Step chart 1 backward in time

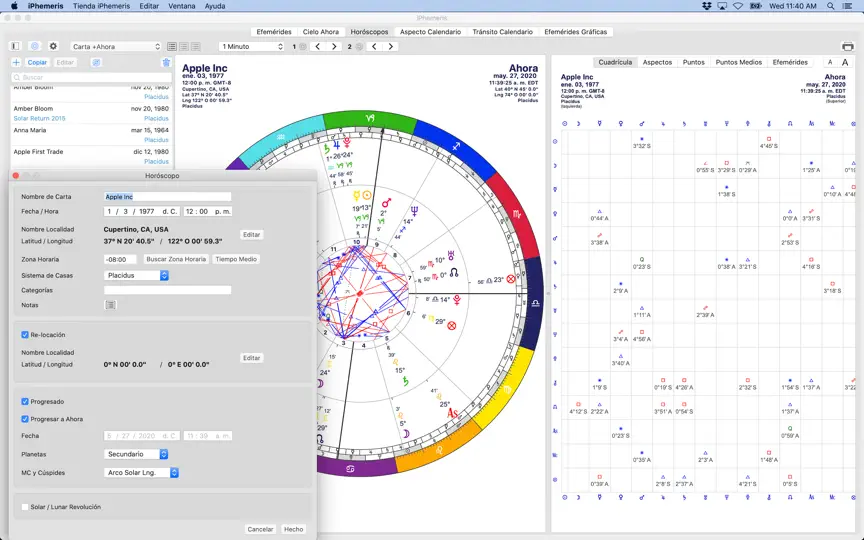pyautogui.click(x=317, y=47)
